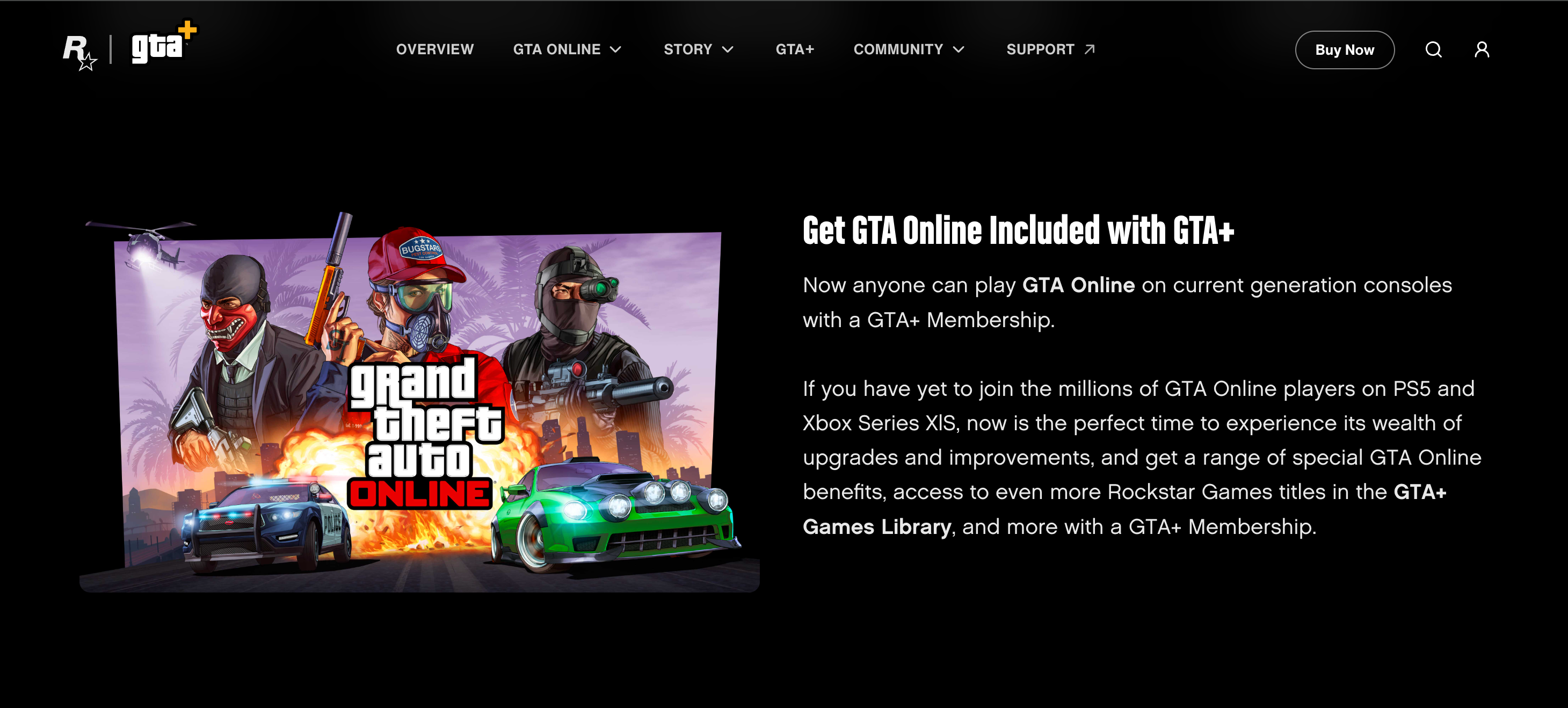The width and height of the screenshot is (1568, 708).
Task: Click the external arrow icon next to Support
Action: coord(1090,49)
